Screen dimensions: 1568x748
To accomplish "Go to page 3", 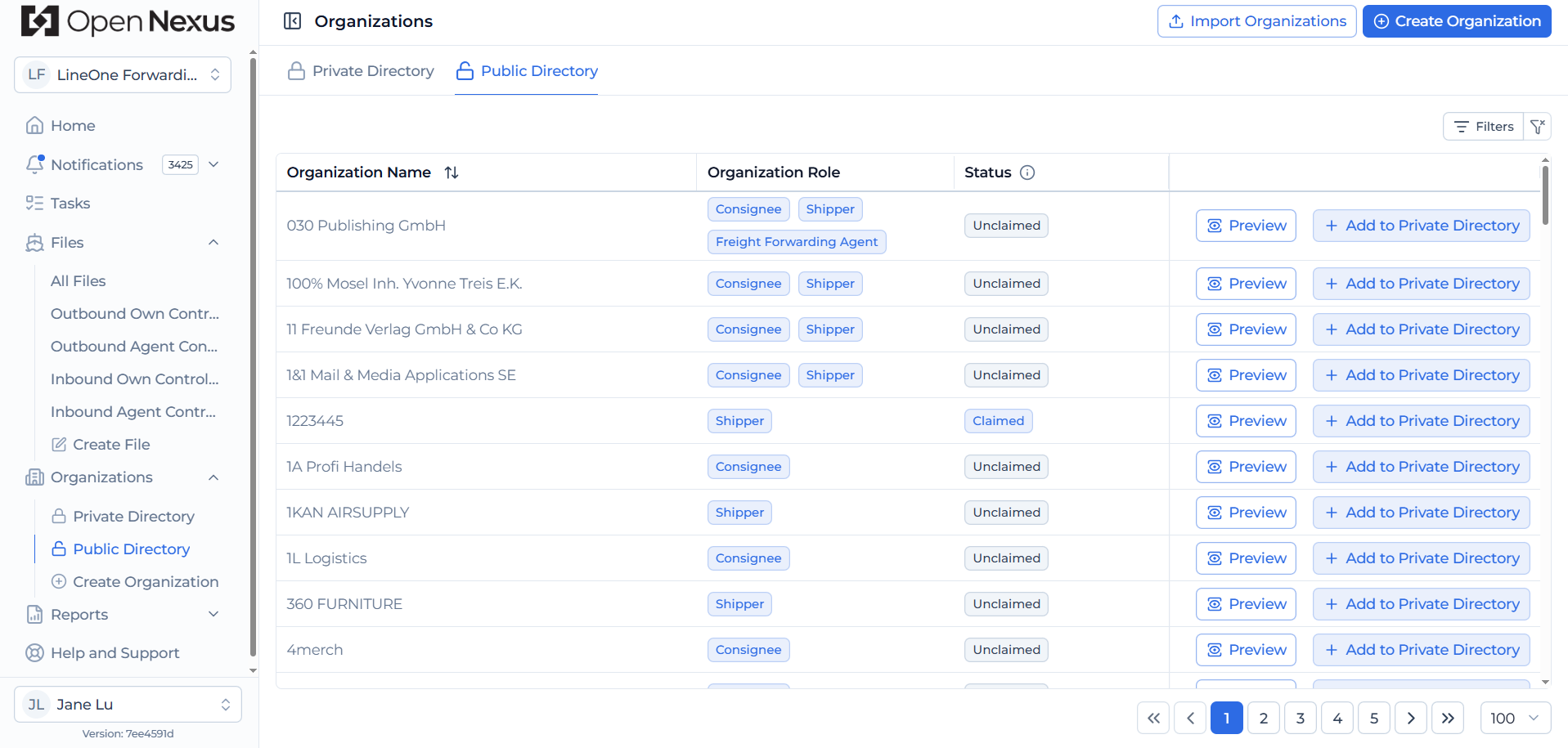I will (1301, 718).
